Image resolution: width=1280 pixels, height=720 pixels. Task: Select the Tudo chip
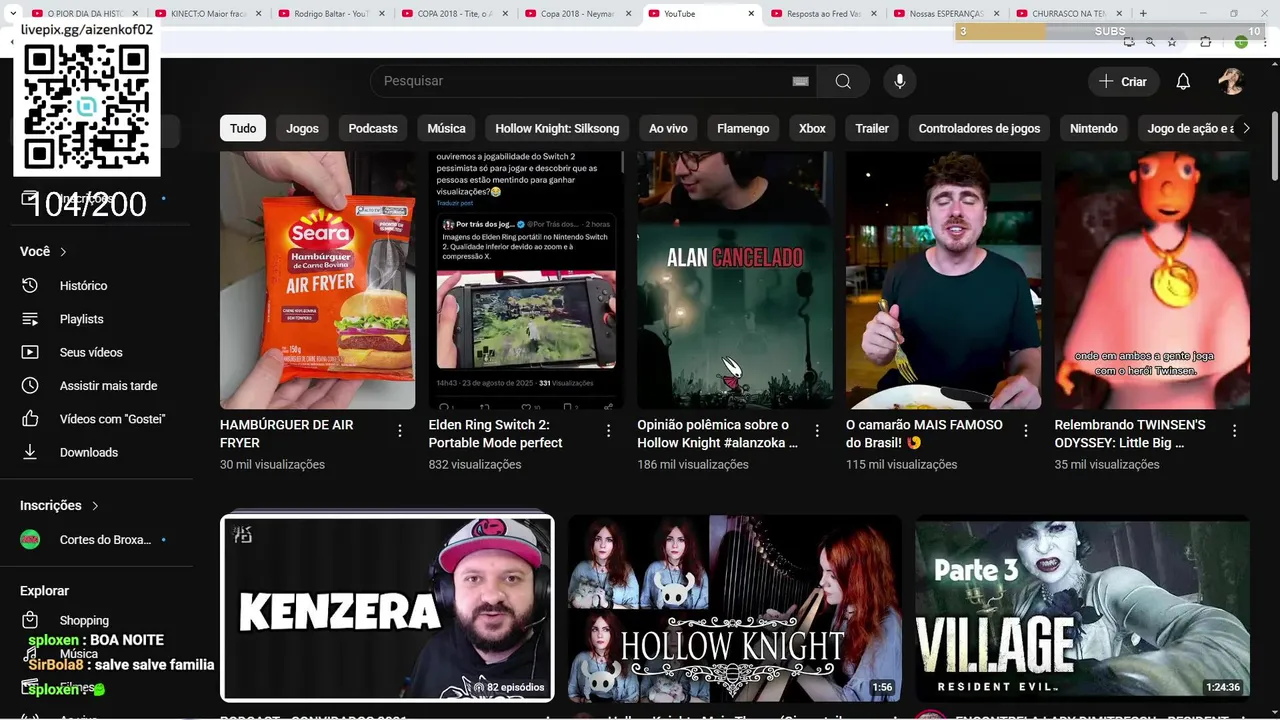pos(243,128)
